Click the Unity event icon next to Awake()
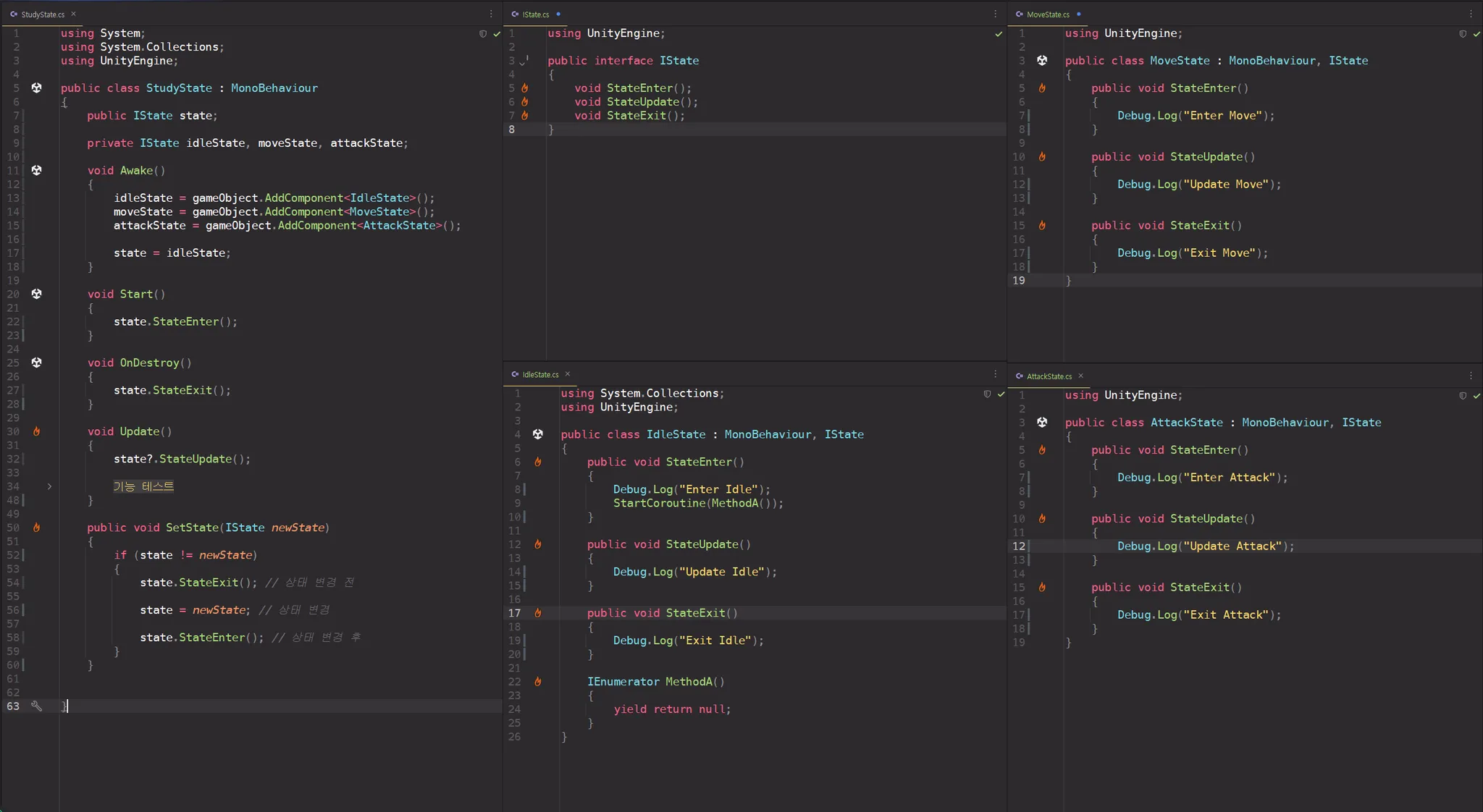 coord(36,170)
